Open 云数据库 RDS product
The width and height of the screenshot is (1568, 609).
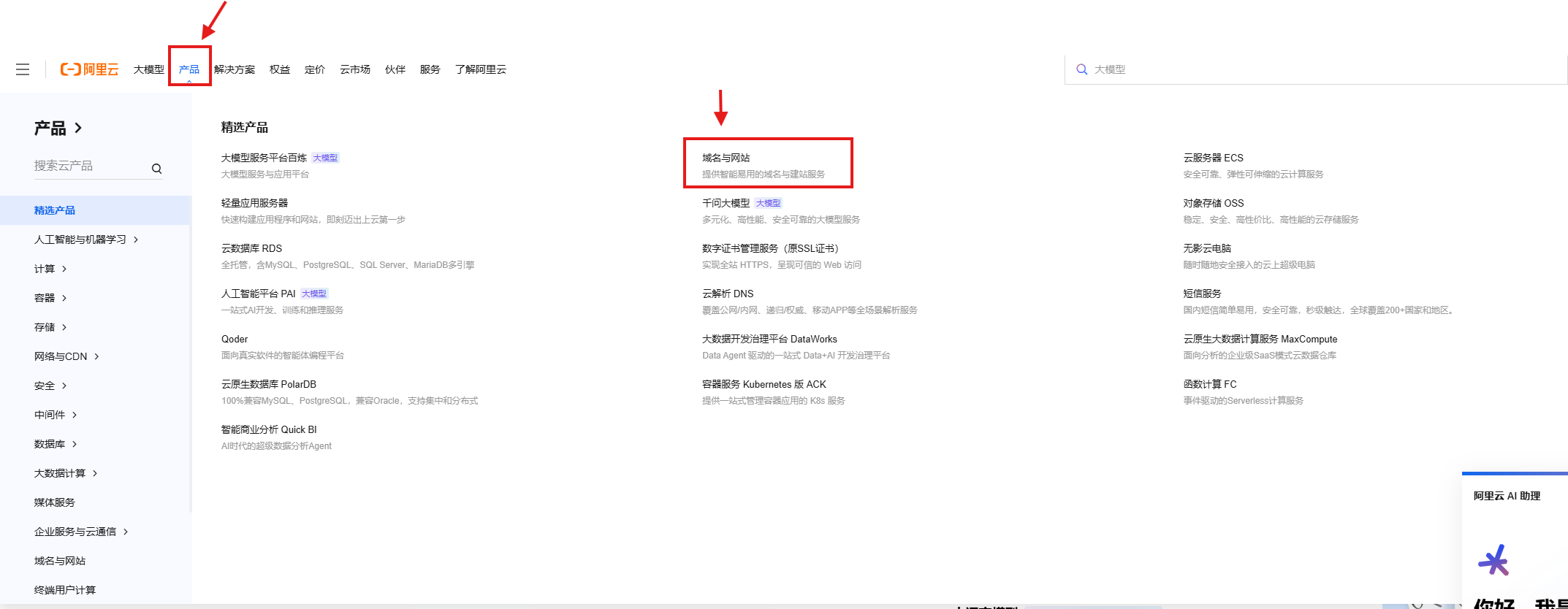coord(251,248)
